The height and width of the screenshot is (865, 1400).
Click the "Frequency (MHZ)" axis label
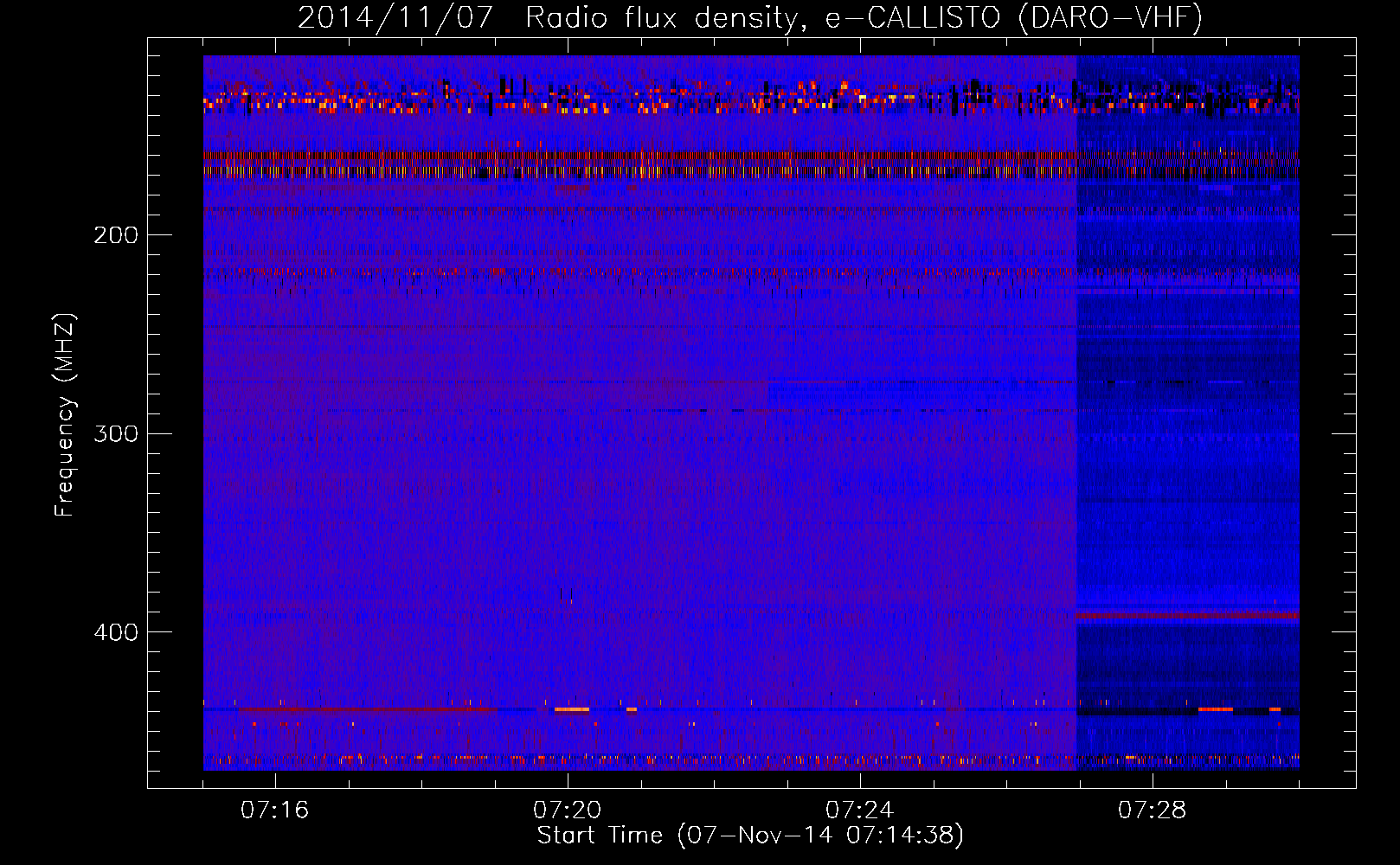(65, 415)
